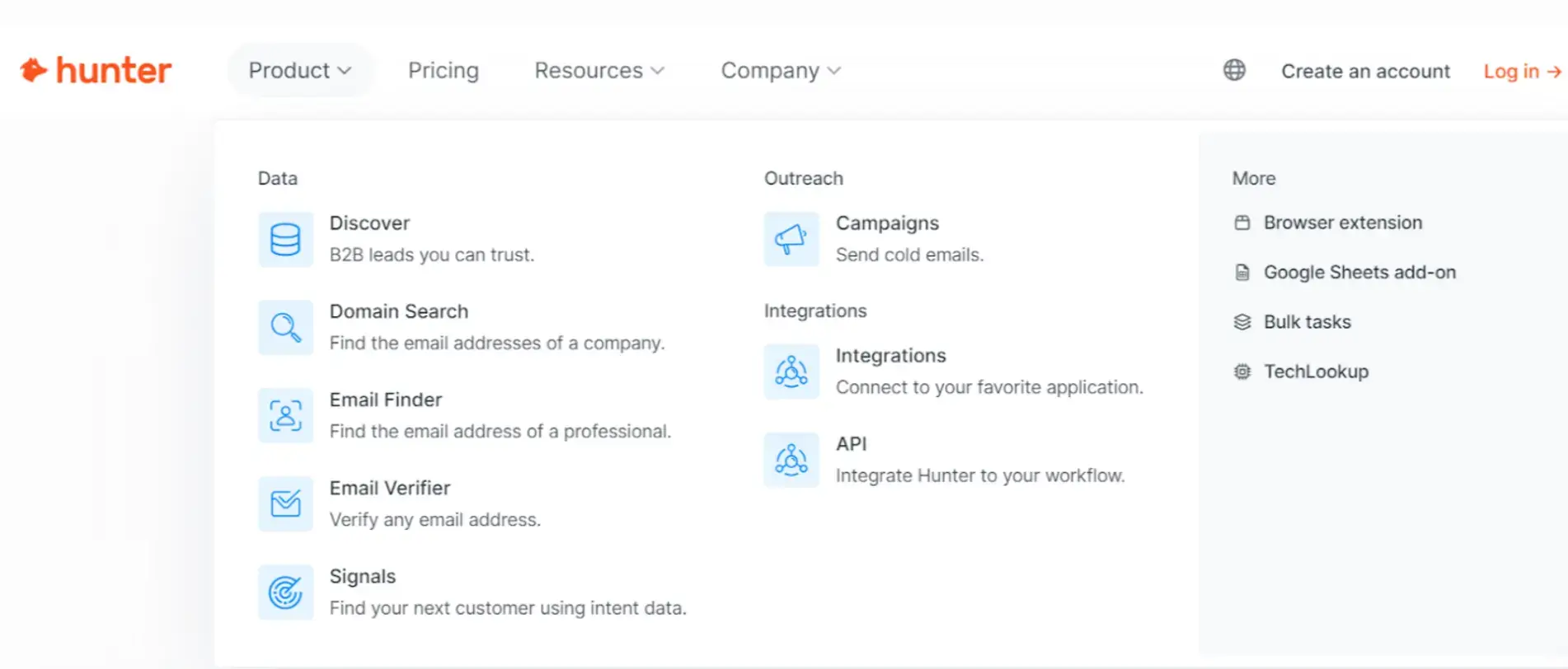Screen dimensions: 1568x669
Task: Open the Integrations menu entry title
Action: tap(891, 356)
